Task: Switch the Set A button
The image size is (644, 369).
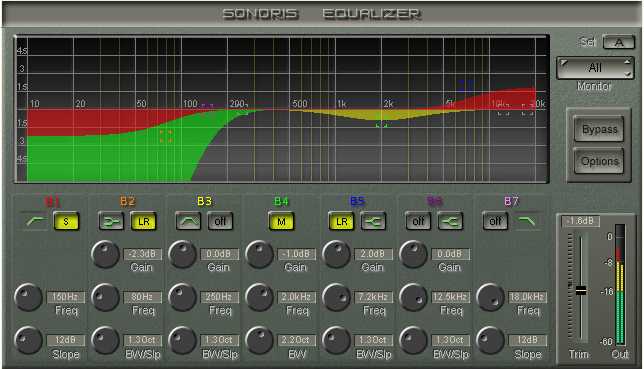Action: point(619,42)
